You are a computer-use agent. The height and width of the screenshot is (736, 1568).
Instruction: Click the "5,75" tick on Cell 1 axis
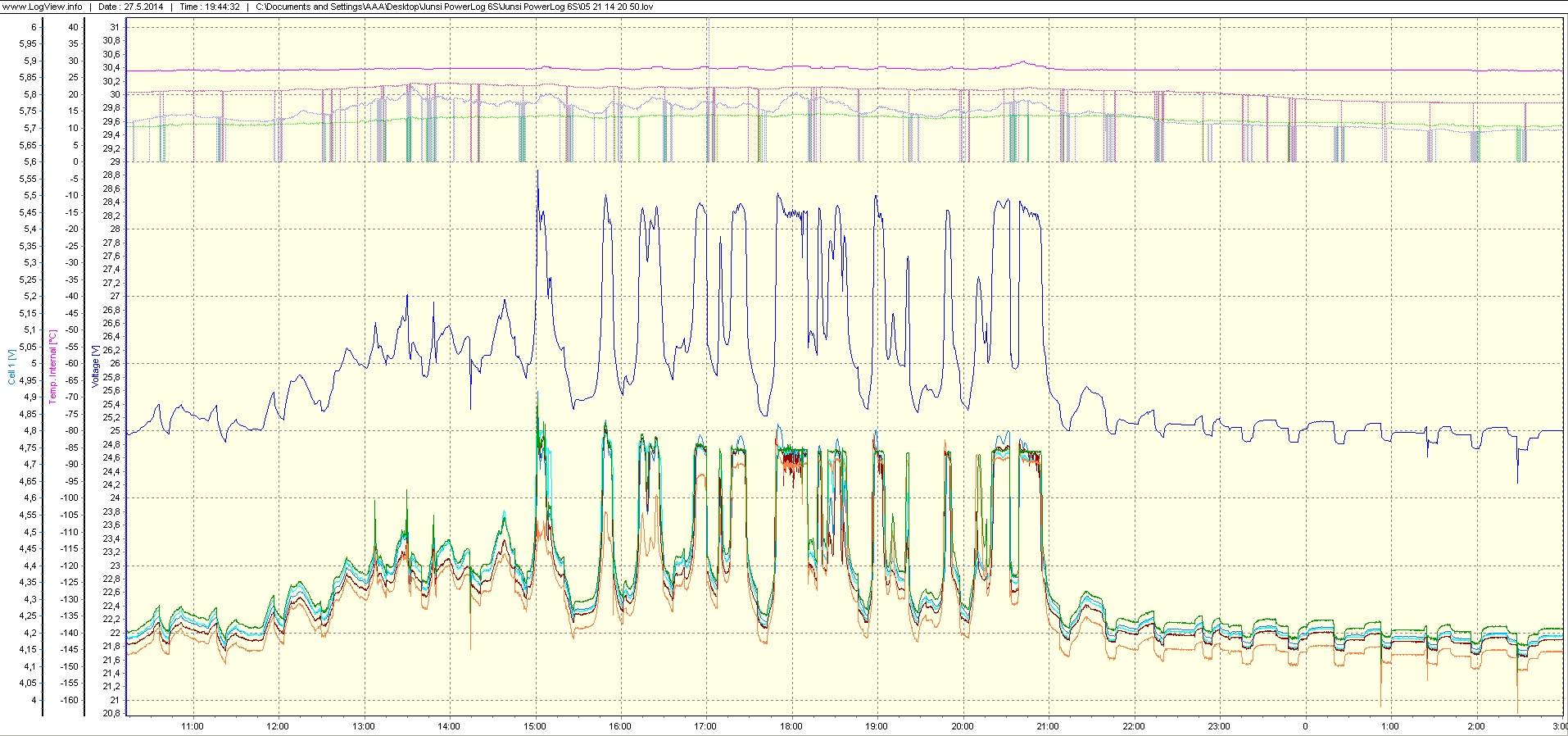pyautogui.click(x=28, y=111)
